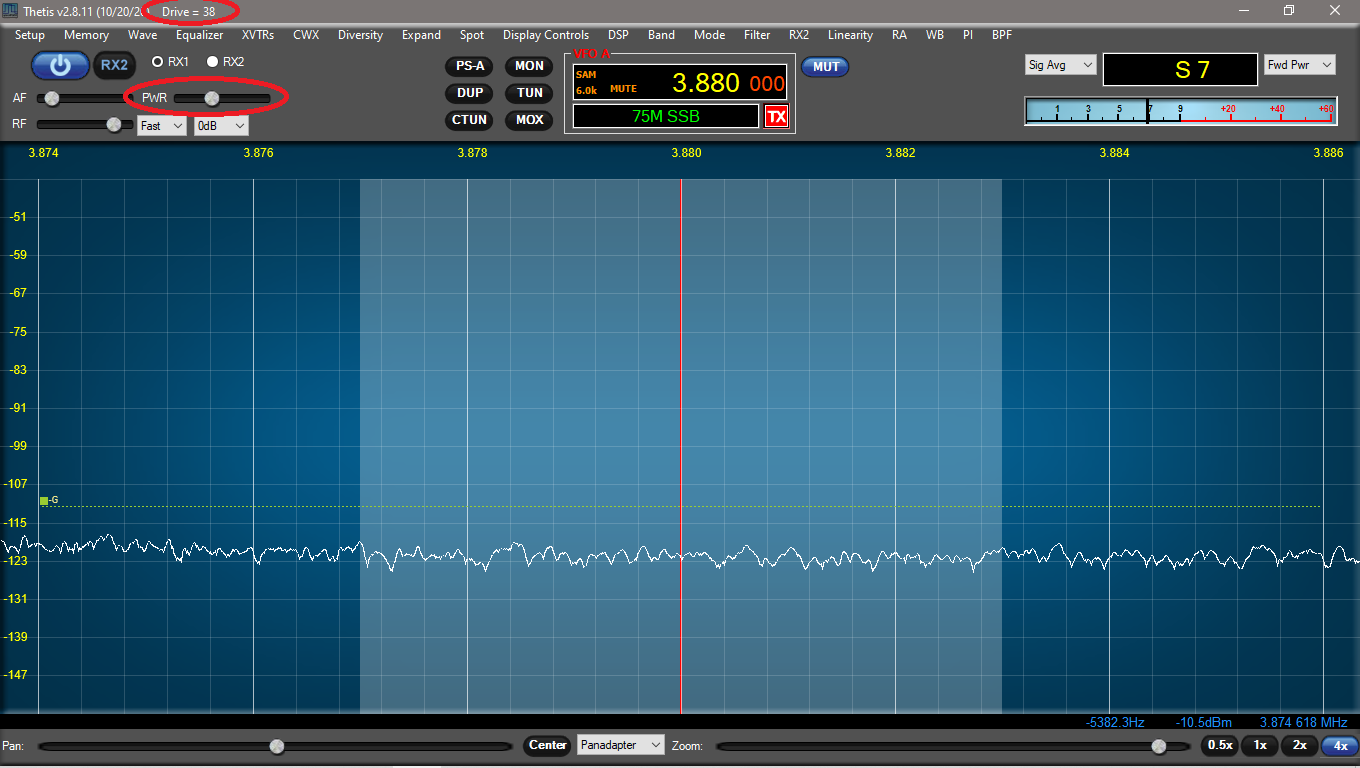Toggle the MON monitor button
The width and height of the screenshot is (1360, 768).
[529, 66]
